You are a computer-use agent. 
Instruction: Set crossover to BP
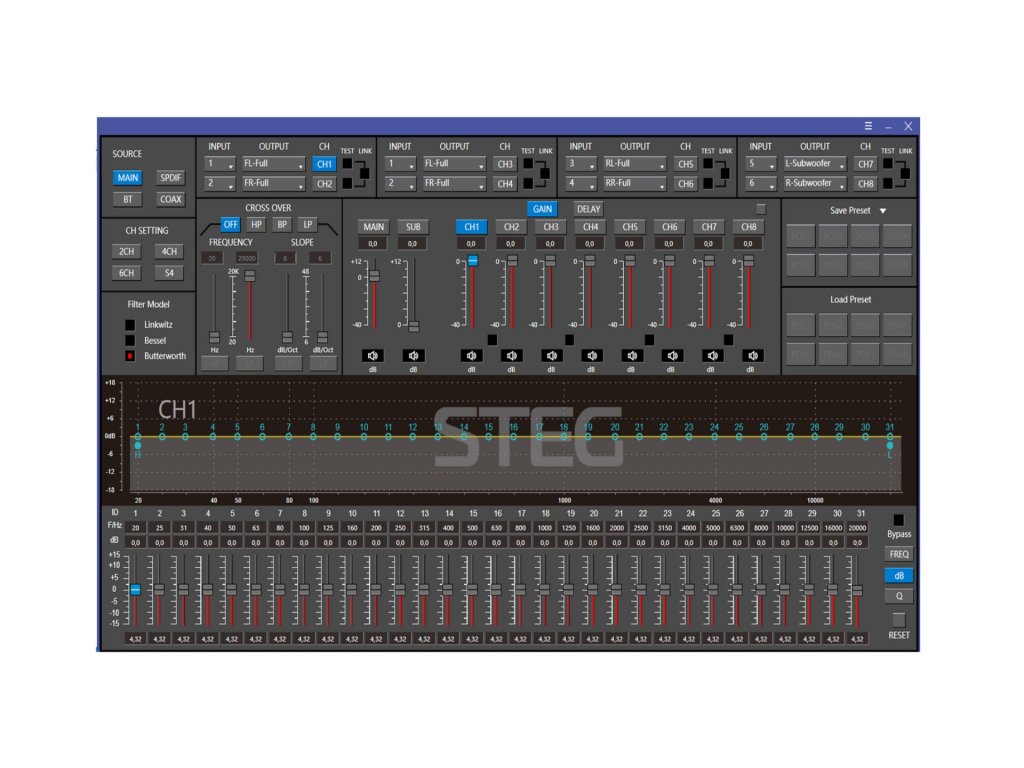click(x=281, y=225)
